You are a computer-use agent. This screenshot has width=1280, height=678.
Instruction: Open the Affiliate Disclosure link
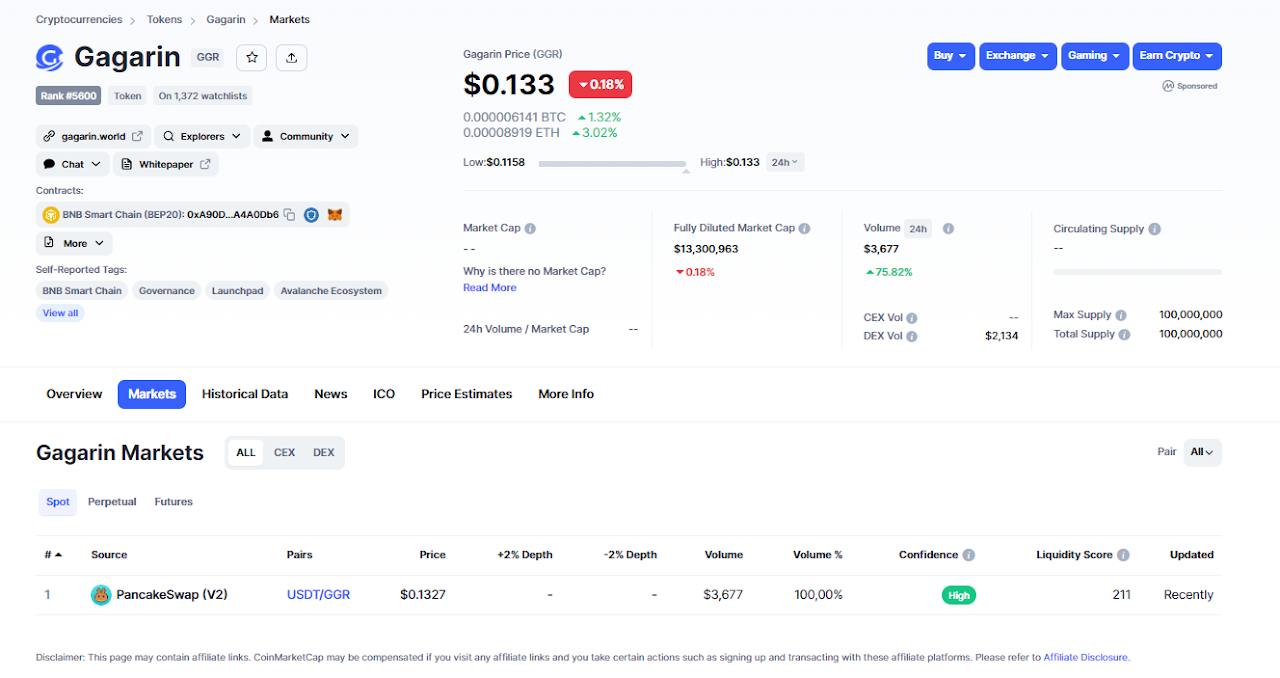click(1085, 658)
